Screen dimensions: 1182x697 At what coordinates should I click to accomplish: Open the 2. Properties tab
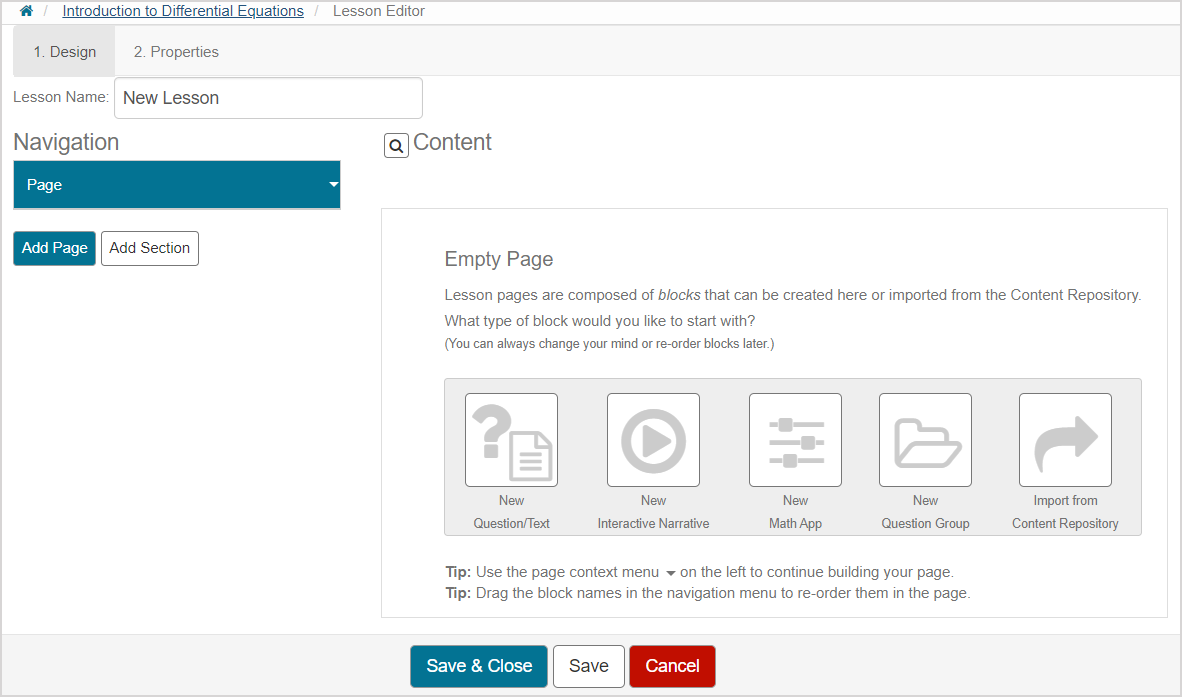(176, 52)
